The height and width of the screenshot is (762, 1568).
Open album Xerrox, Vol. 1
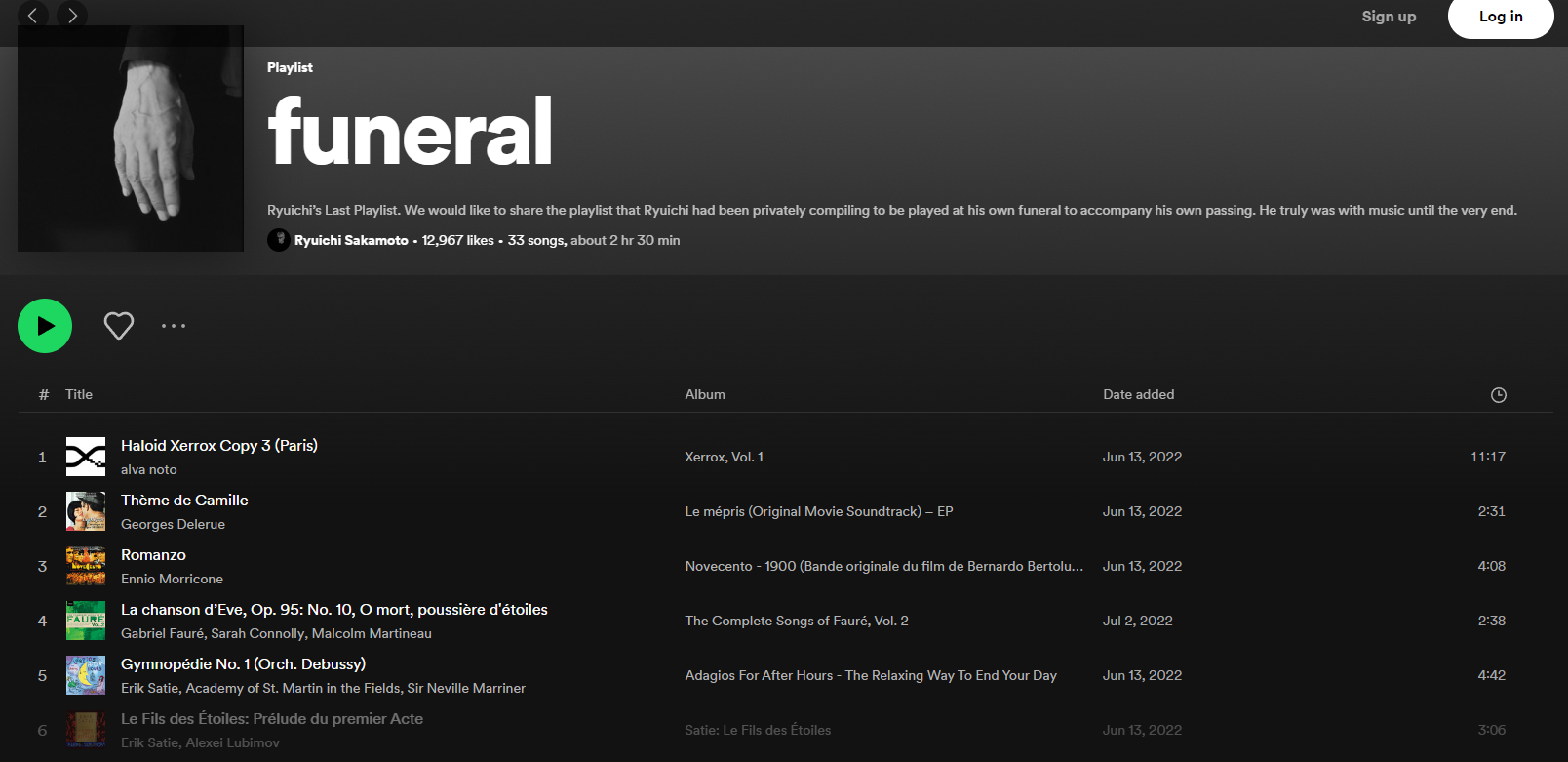point(725,457)
